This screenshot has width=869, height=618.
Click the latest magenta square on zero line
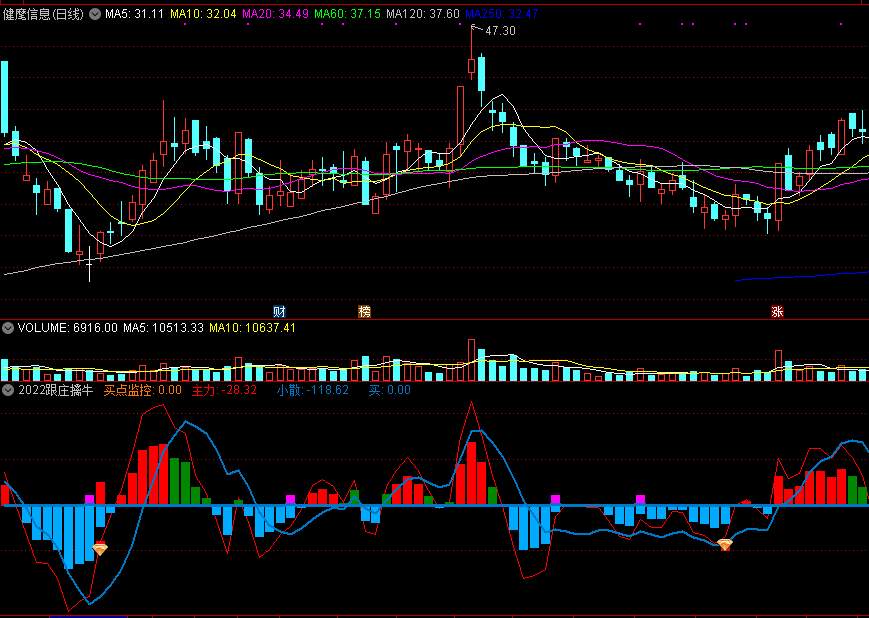[640, 499]
